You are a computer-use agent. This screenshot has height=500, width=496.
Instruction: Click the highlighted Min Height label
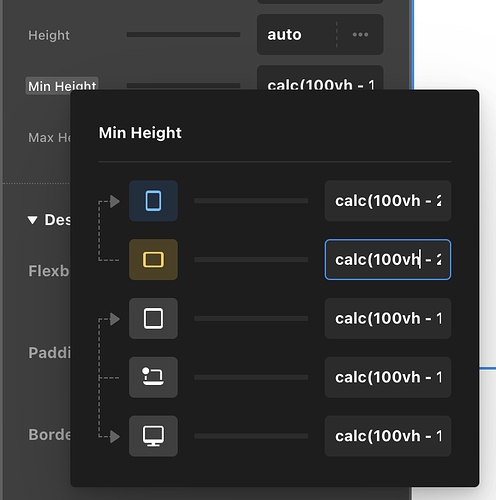point(62,86)
